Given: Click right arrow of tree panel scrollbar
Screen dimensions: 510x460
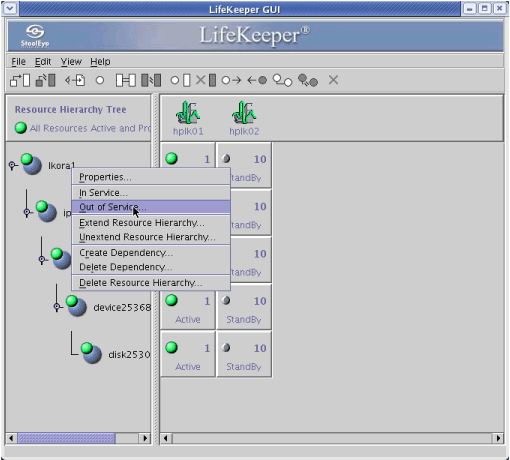Looking at the screenshot, I should [x=145, y=438].
